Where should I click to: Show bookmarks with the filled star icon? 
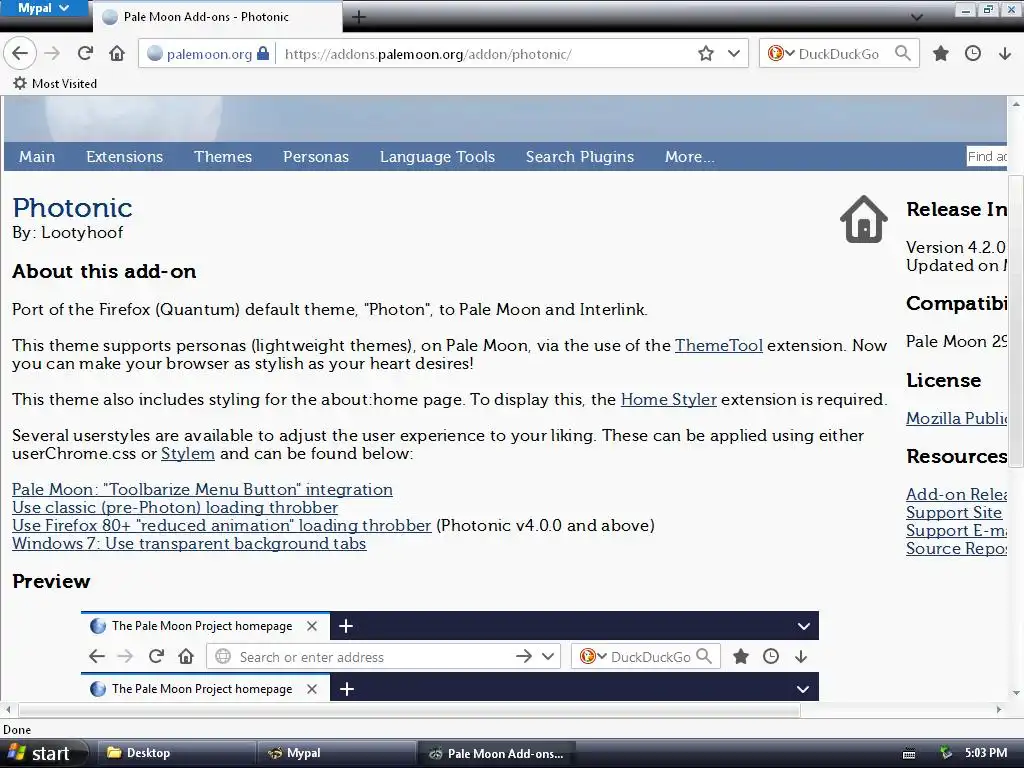click(941, 54)
